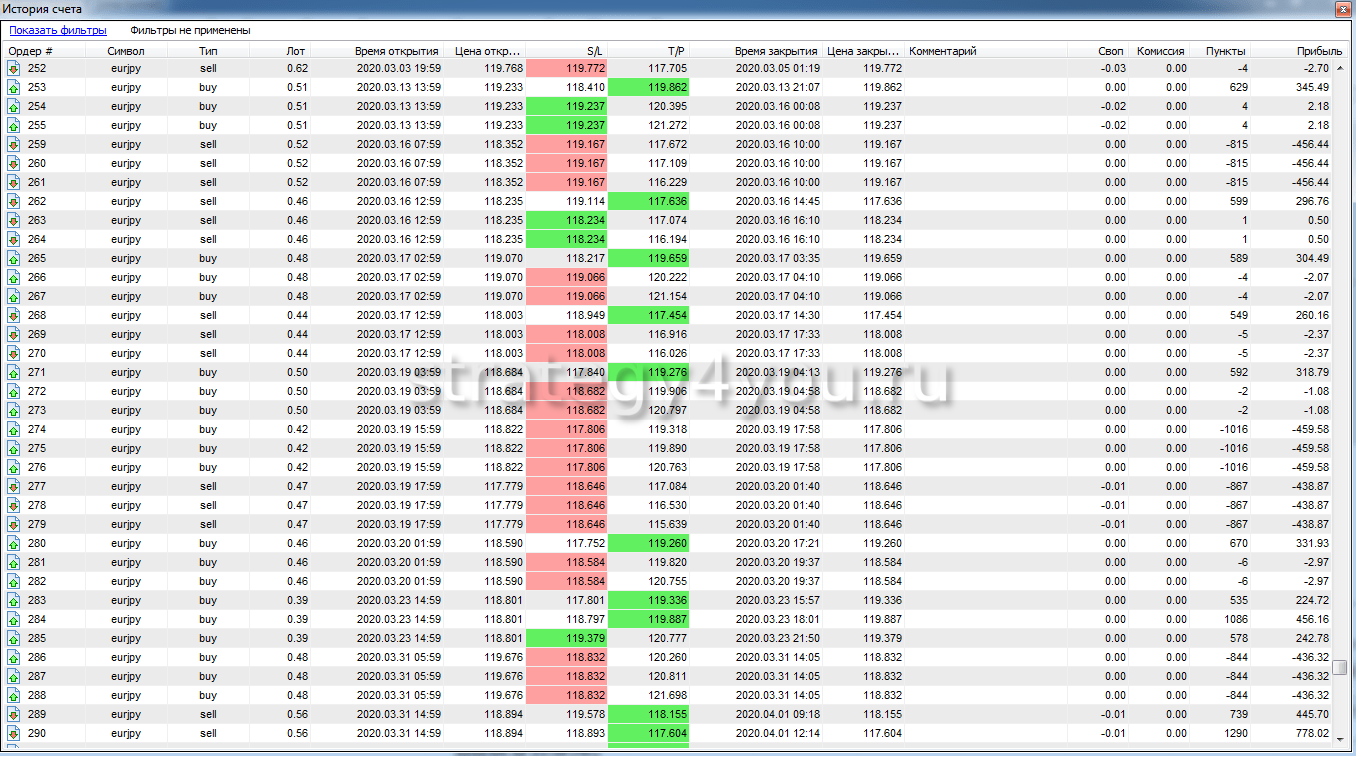Viewport: 1356px width, 757px height.
Task: Click the icon for sell order 290
Action: [x=14, y=733]
